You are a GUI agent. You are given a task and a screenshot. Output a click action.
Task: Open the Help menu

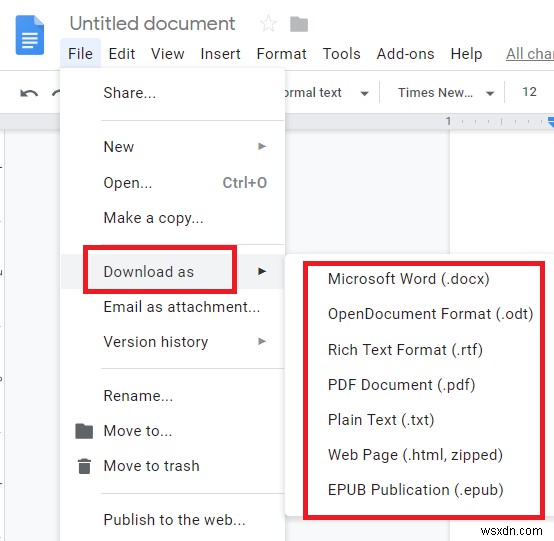[466, 54]
